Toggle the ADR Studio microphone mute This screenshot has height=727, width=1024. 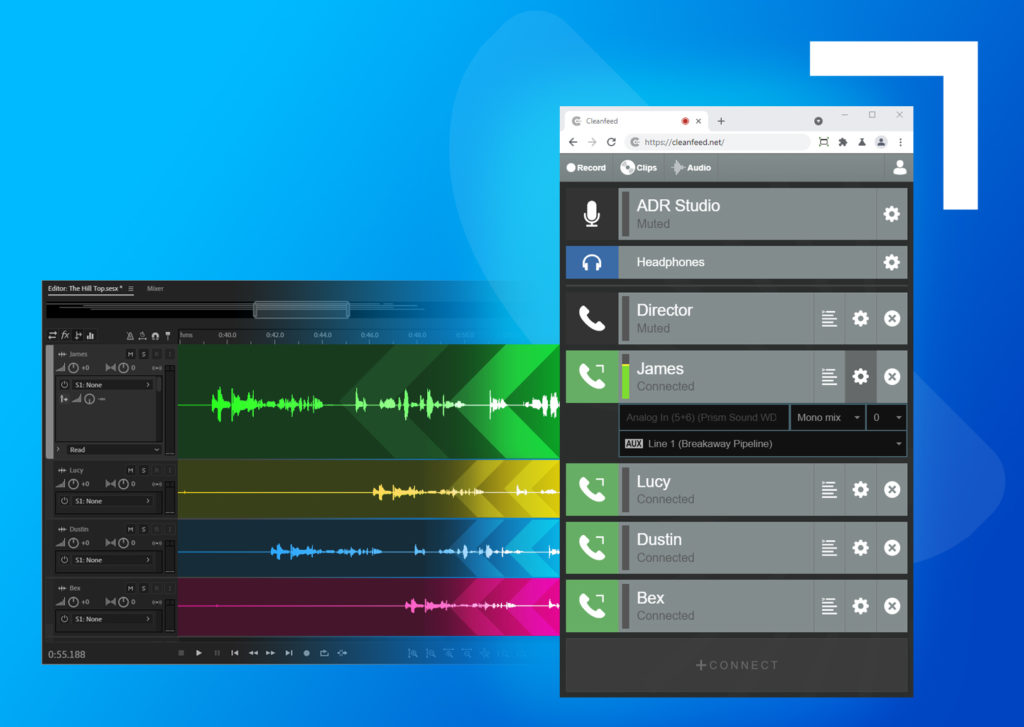[x=592, y=214]
